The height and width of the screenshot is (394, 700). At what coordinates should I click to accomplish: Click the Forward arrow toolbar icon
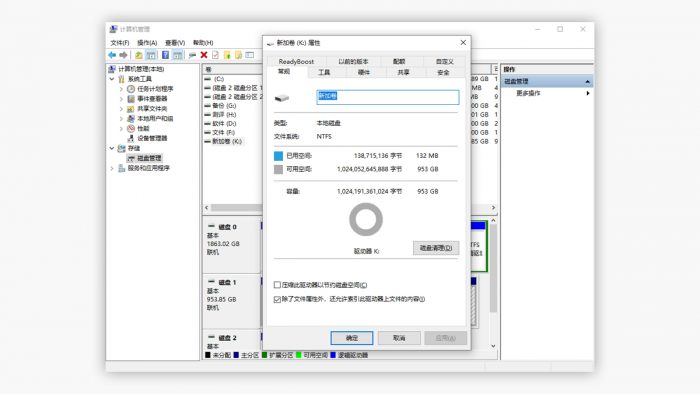pyautogui.click(x=123, y=55)
